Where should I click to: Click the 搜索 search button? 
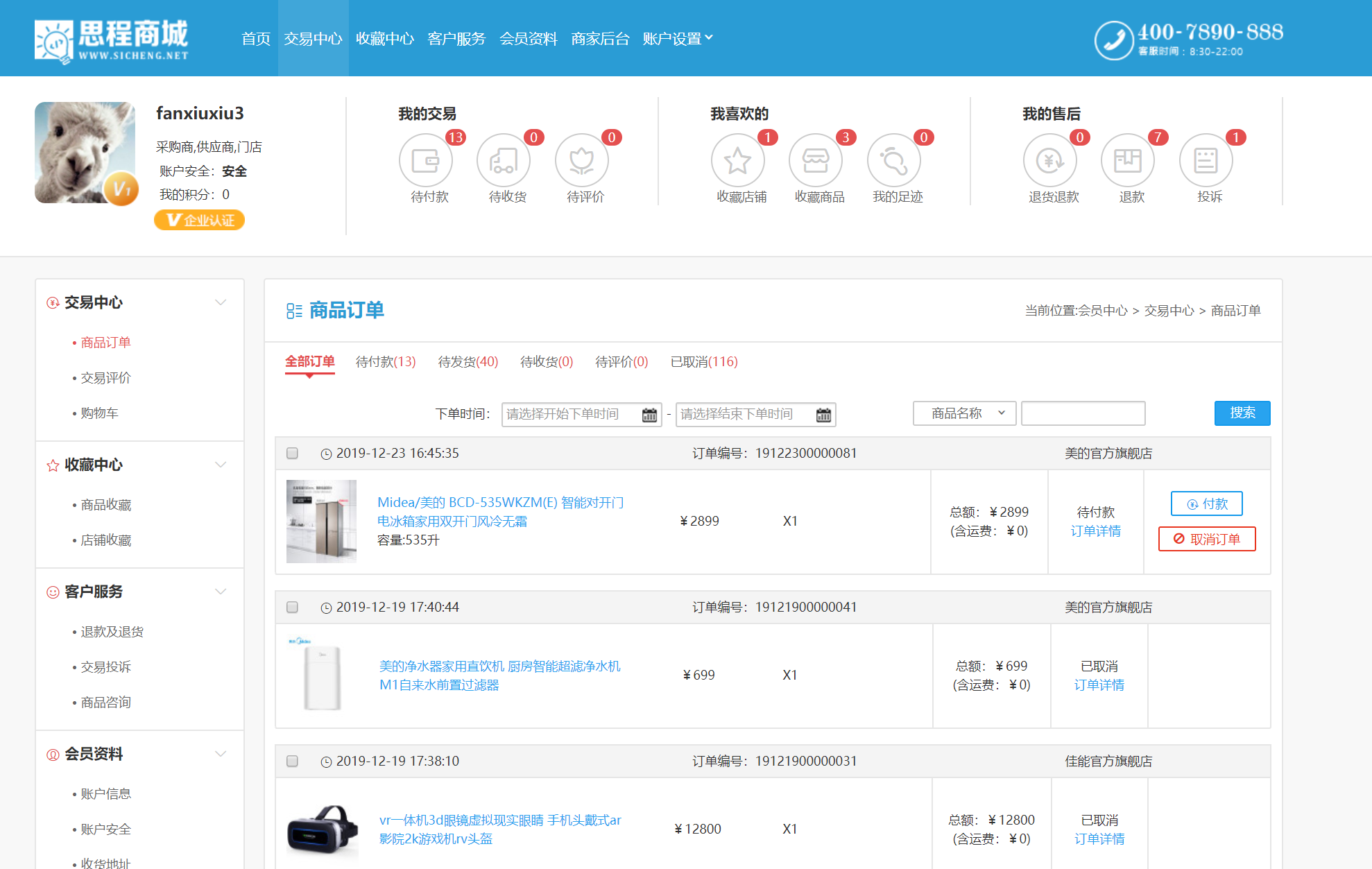pos(1242,413)
